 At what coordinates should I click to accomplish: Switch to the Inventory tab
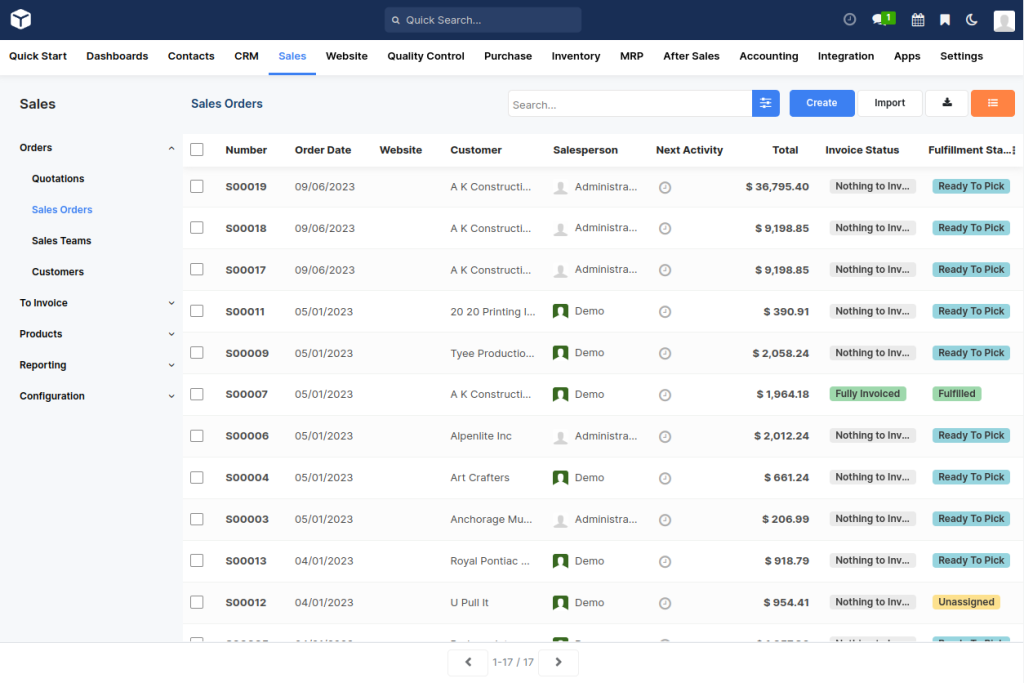coord(575,56)
